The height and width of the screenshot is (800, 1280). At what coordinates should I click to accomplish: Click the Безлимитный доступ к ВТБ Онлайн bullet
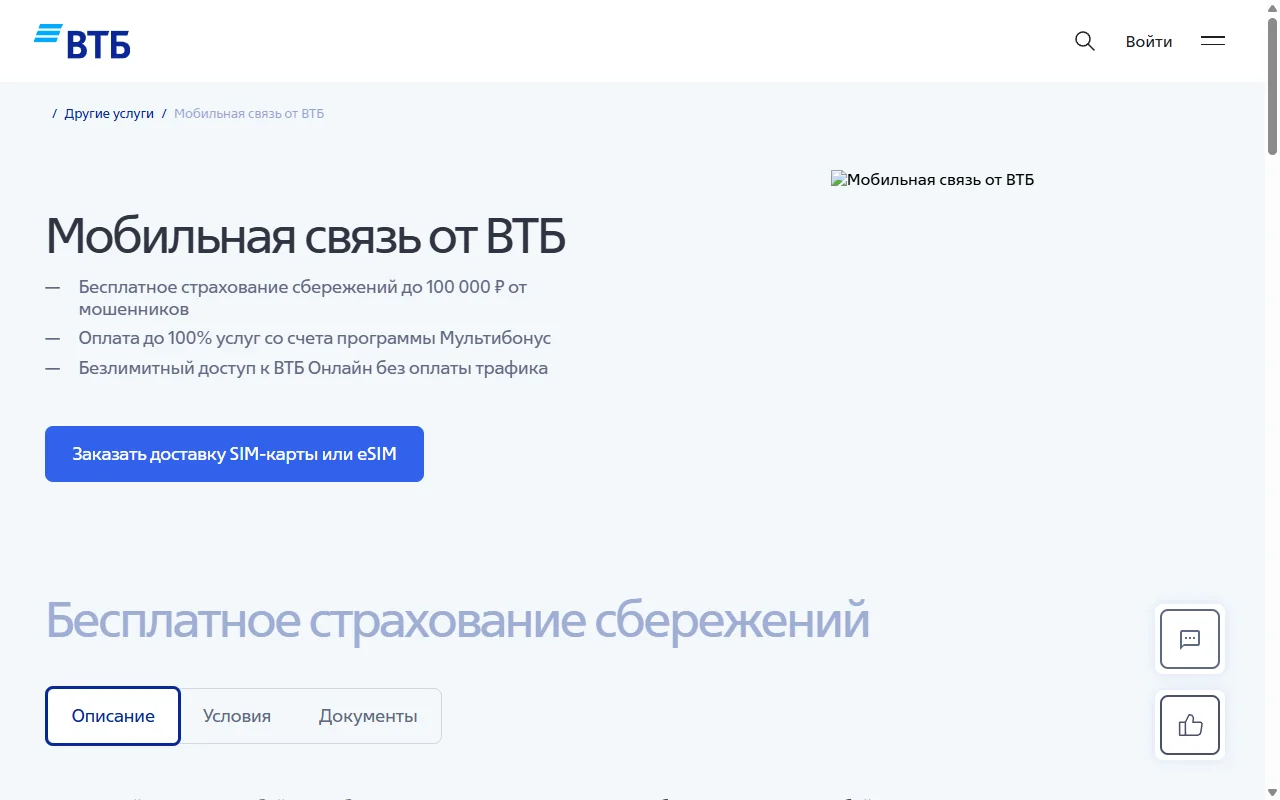pos(313,367)
